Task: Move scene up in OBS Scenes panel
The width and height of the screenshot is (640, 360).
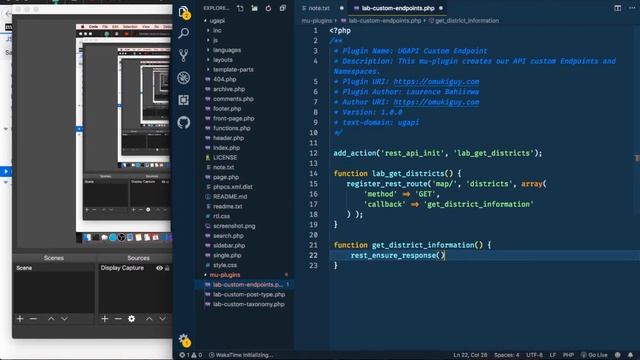Action: [x=51, y=319]
